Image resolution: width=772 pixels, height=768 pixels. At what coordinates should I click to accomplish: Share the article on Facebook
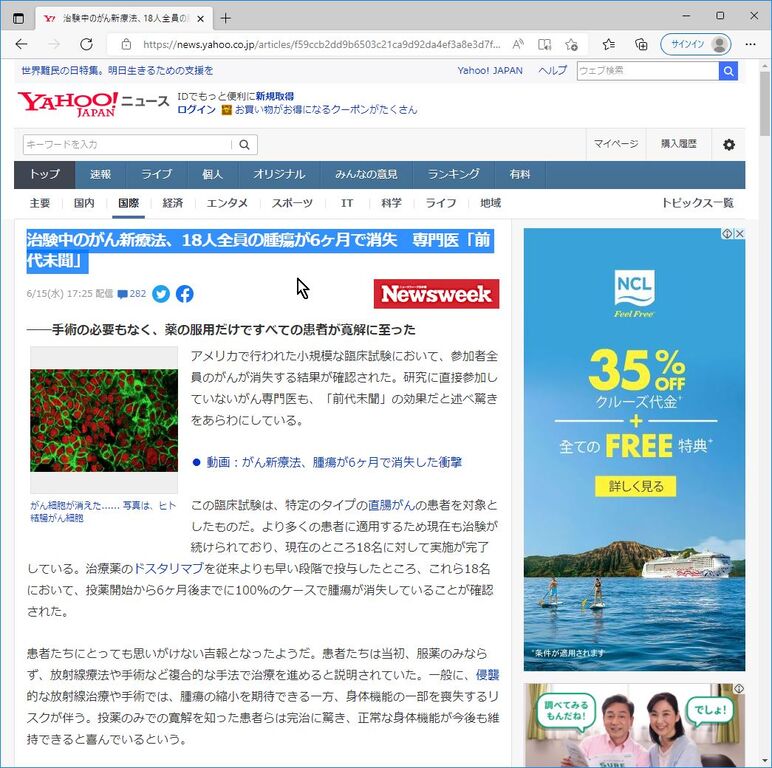(185, 294)
